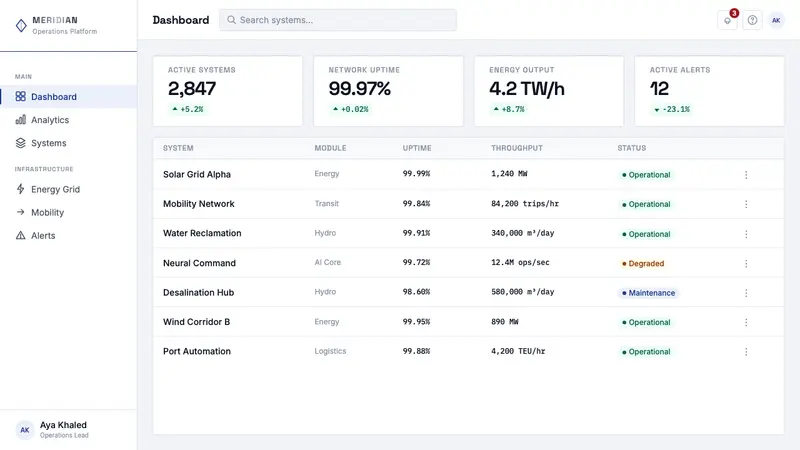800x450 pixels.
Task: Click AK avatar beside Aya Khaled
Action: click(24, 430)
